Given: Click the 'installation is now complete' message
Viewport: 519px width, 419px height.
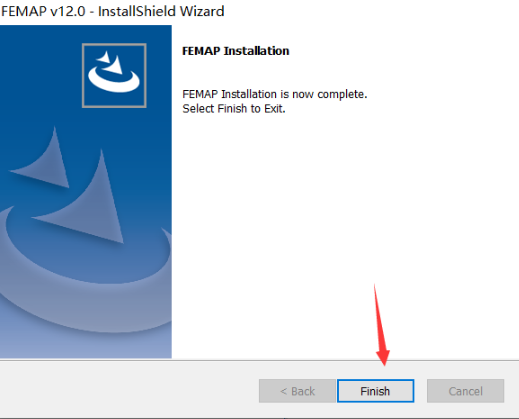Looking at the screenshot, I should [275, 94].
